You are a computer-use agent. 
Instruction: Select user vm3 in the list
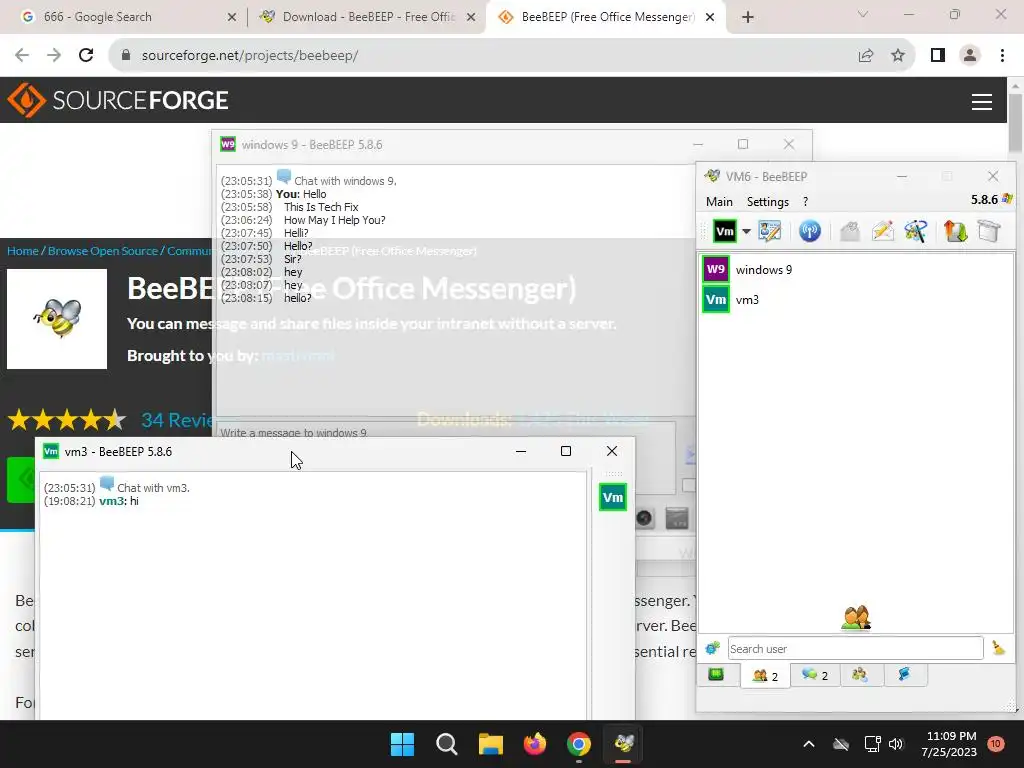[747, 300]
